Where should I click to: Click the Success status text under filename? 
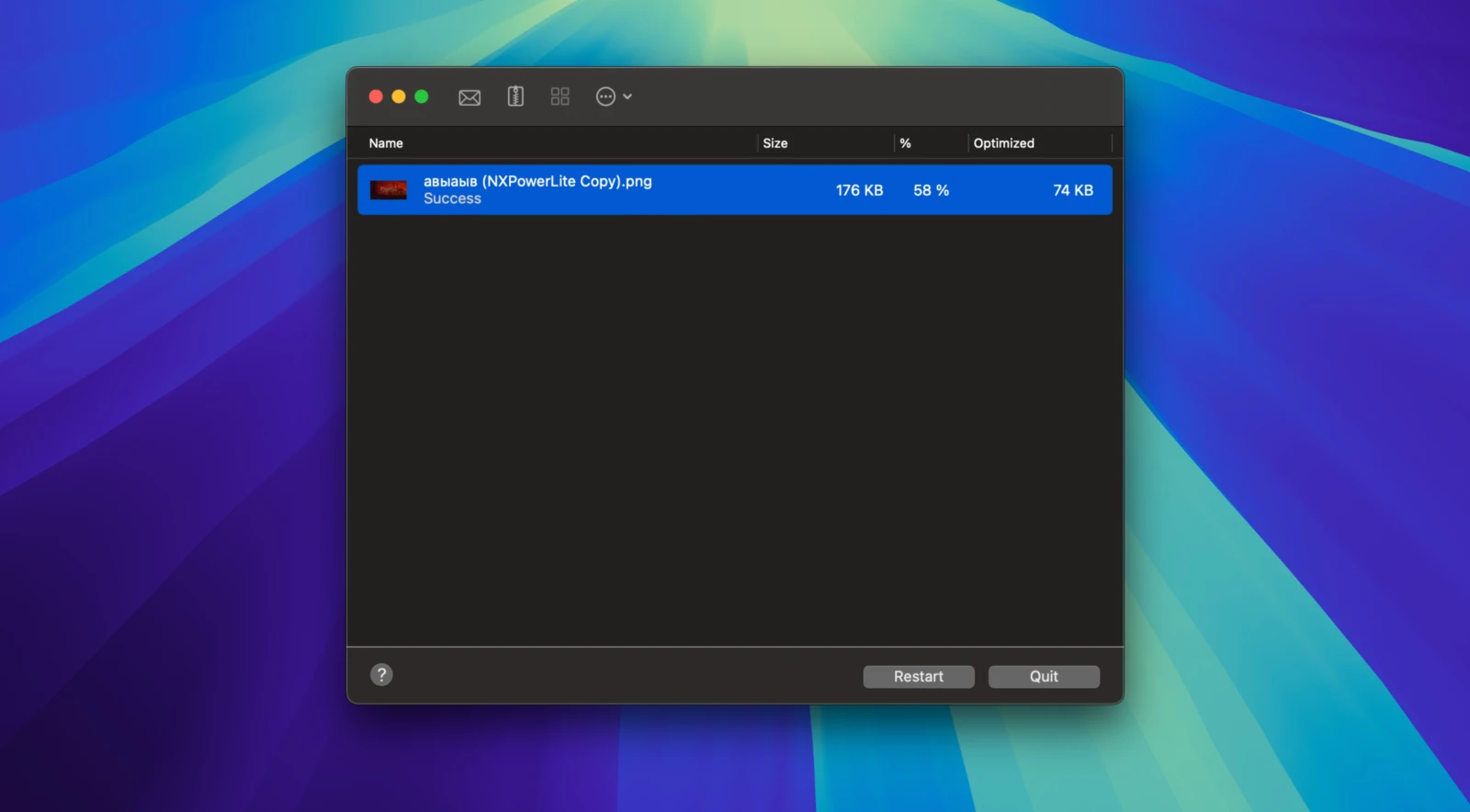click(x=452, y=198)
